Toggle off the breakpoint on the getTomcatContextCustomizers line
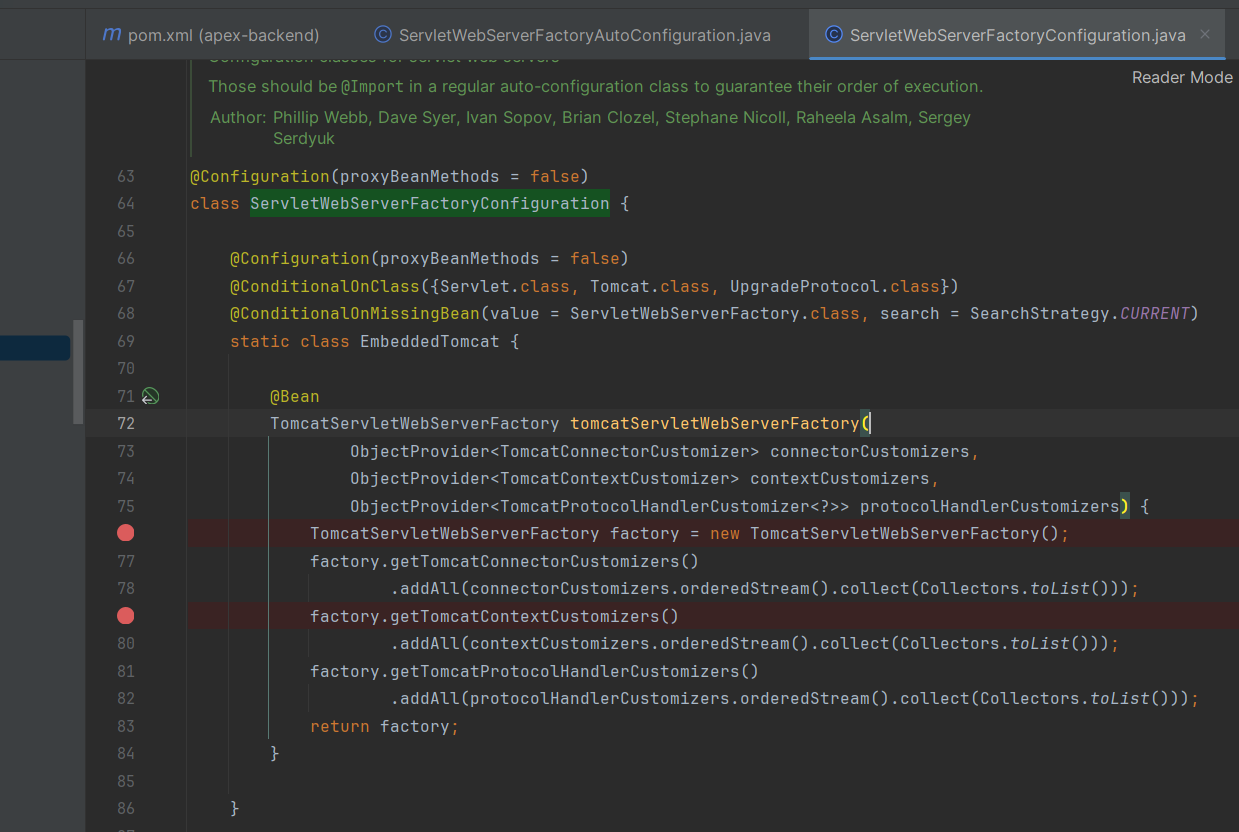The height and width of the screenshot is (832, 1239). (125, 616)
